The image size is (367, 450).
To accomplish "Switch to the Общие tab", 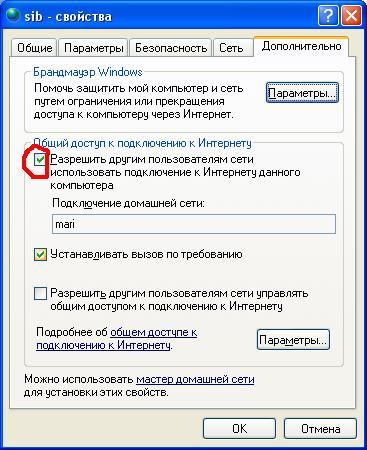I will point(34,48).
